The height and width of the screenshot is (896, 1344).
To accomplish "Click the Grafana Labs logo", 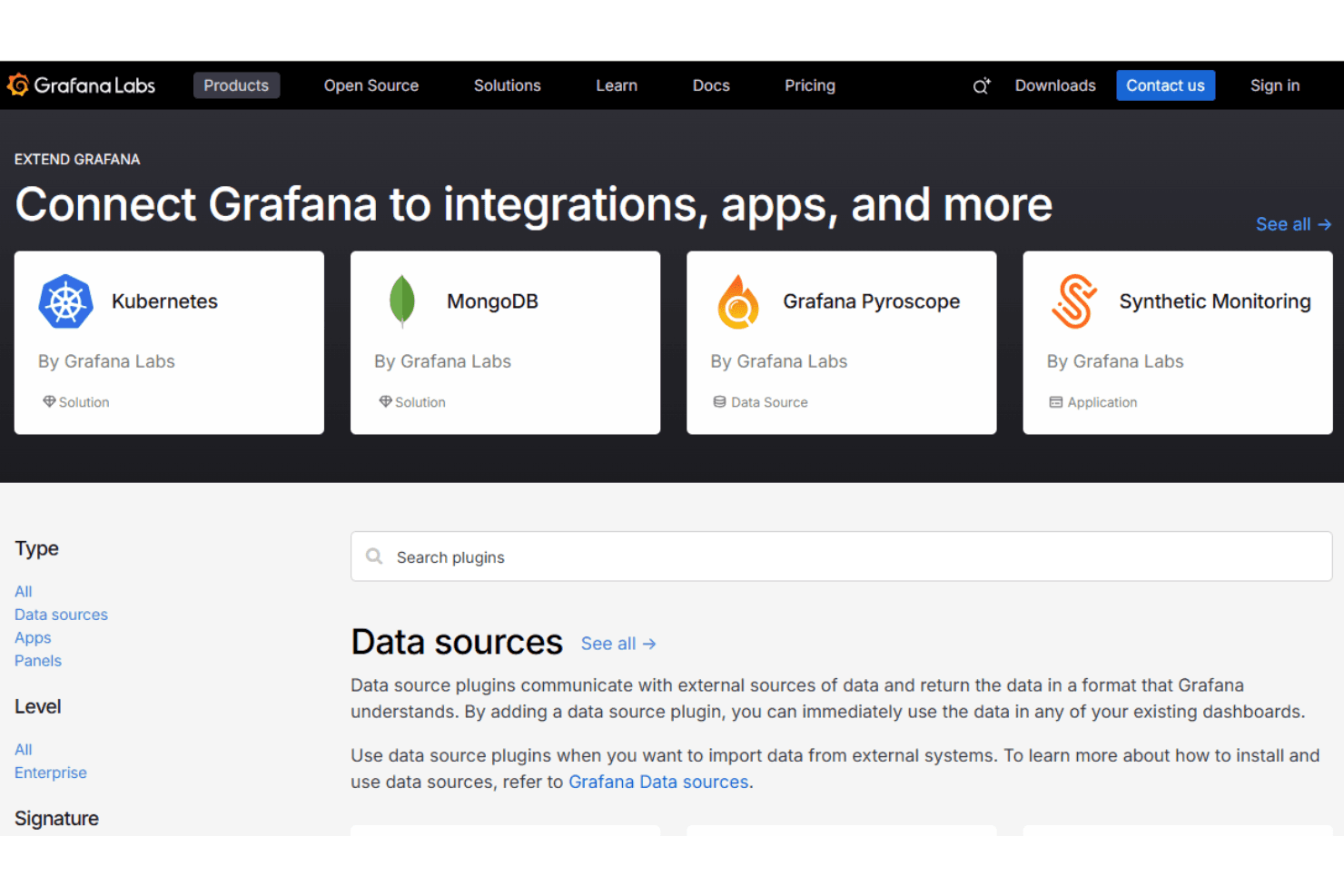I will tap(81, 85).
